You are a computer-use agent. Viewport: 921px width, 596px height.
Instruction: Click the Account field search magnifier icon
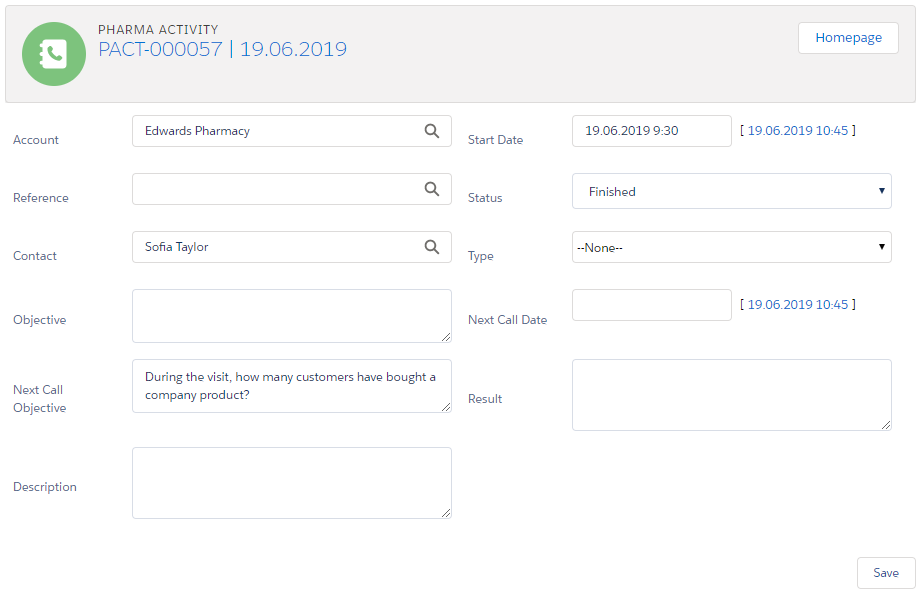(x=431, y=131)
